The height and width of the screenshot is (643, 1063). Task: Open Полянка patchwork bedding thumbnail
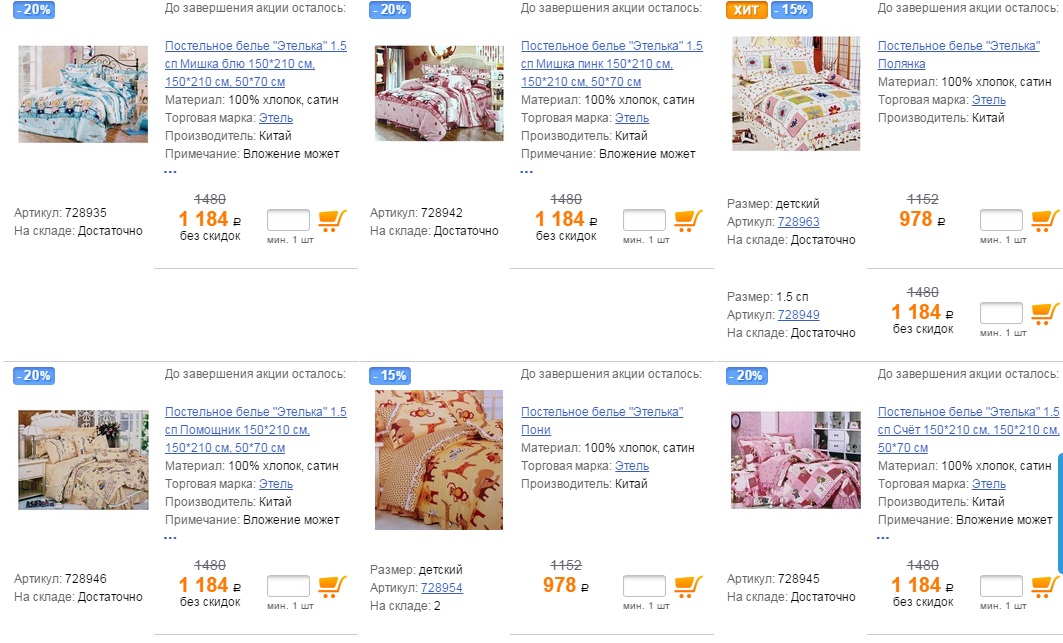click(795, 93)
